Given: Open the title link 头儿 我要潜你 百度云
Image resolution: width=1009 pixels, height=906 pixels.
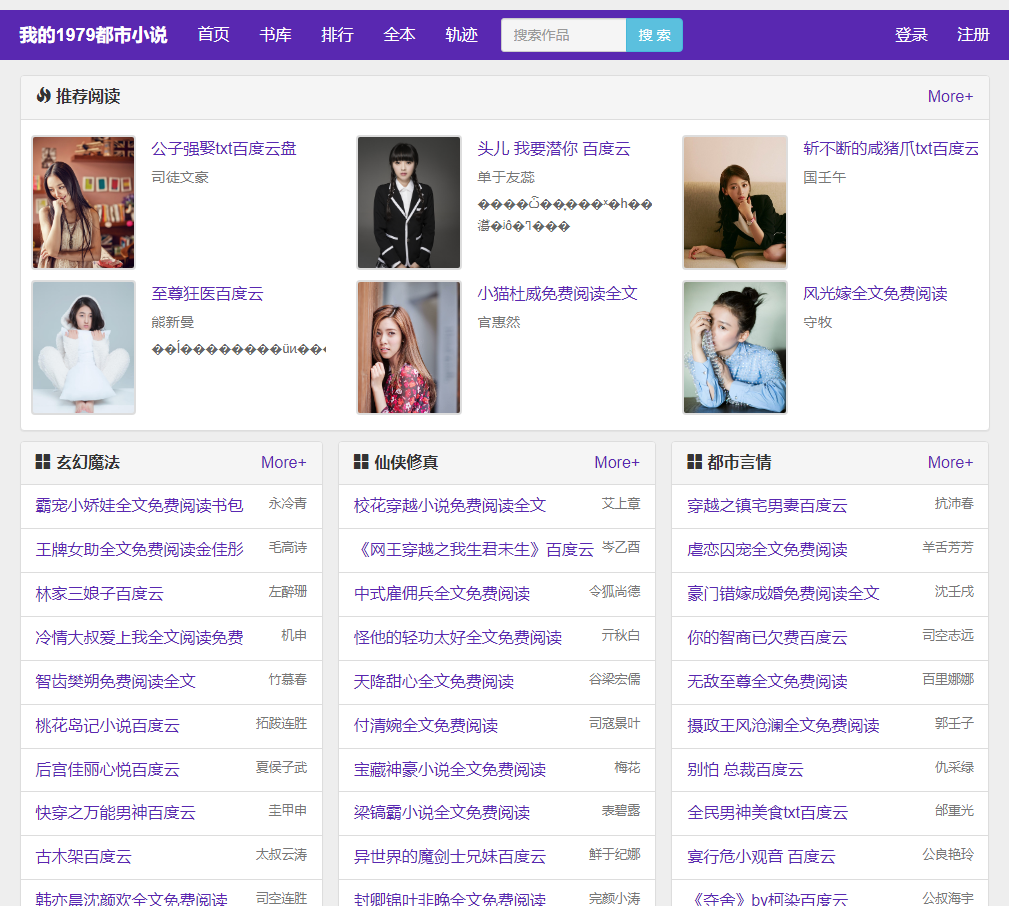Looking at the screenshot, I should tap(553, 149).
